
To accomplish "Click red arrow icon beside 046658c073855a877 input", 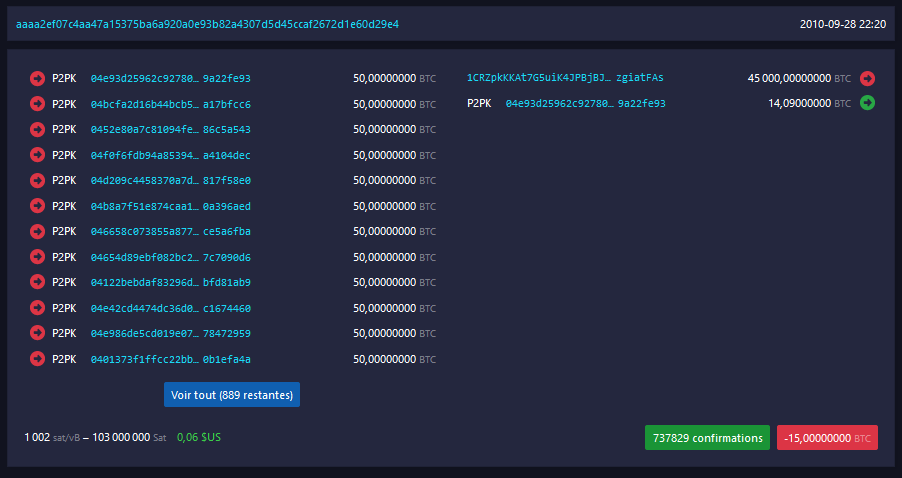I will pos(37,231).
